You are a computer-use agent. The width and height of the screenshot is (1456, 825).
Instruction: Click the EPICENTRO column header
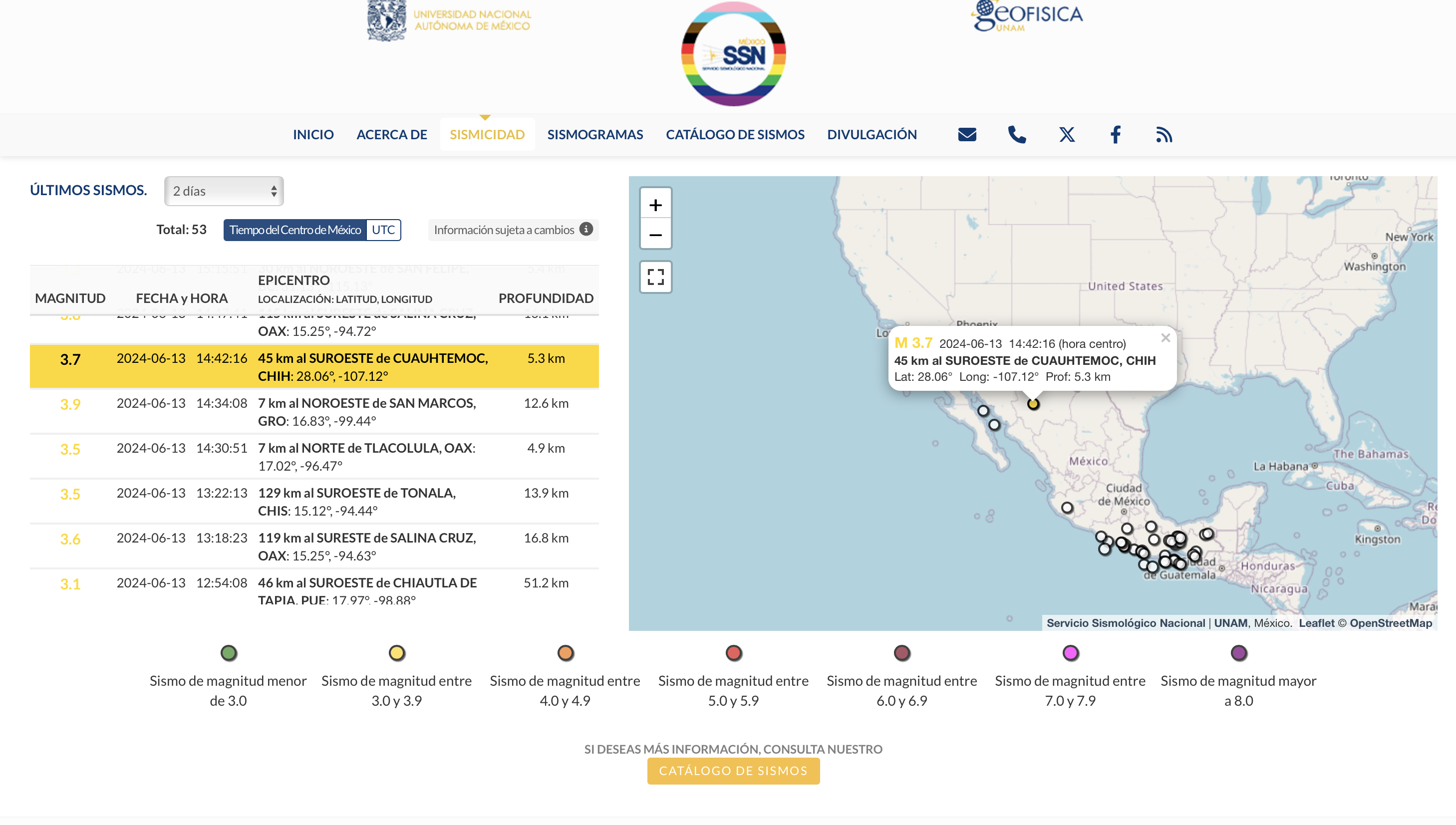[x=293, y=280]
